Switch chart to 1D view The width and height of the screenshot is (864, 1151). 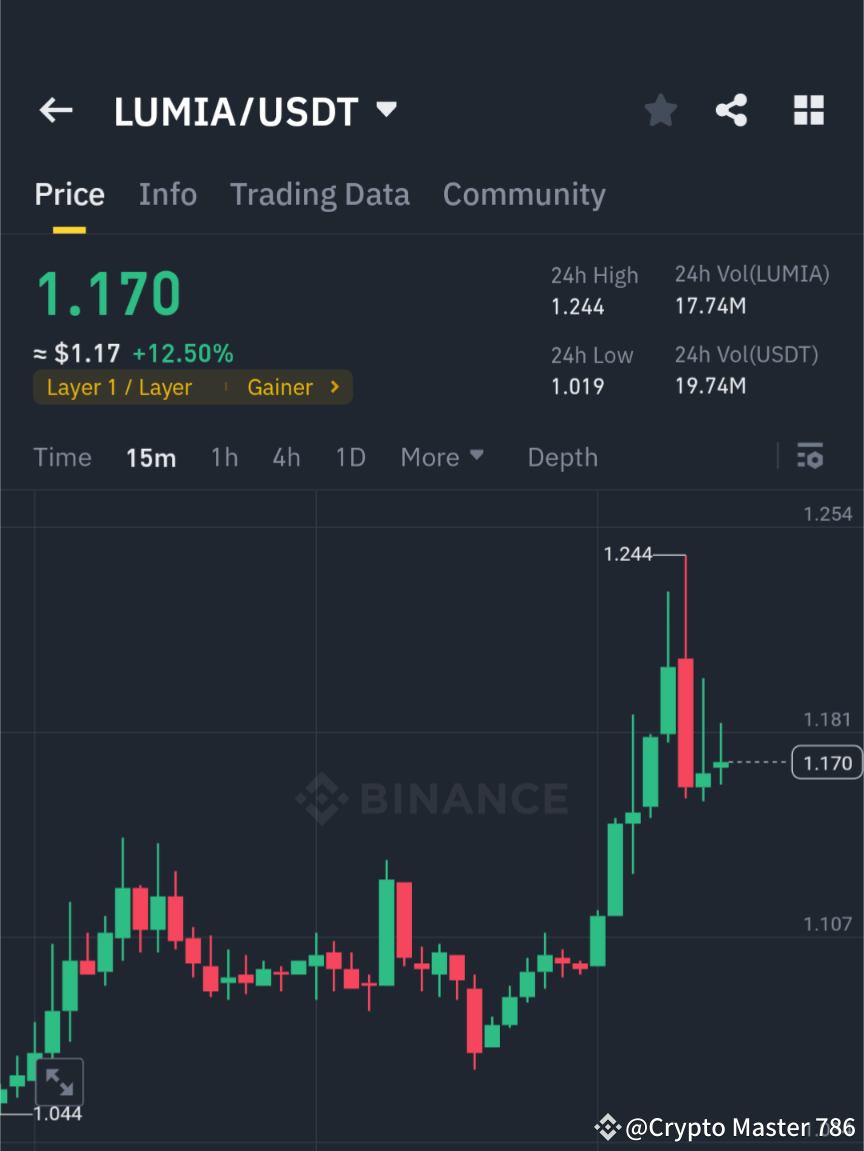(350, 456)
